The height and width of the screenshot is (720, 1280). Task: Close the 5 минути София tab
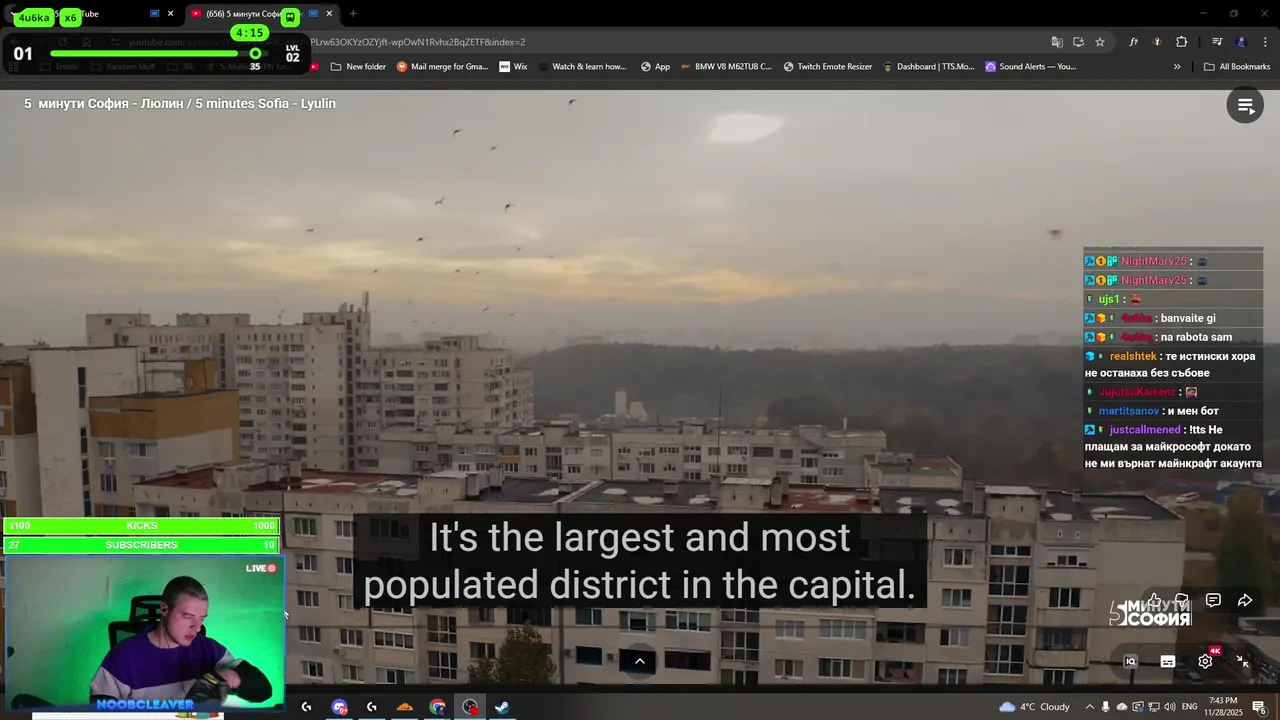pos(329,14)
